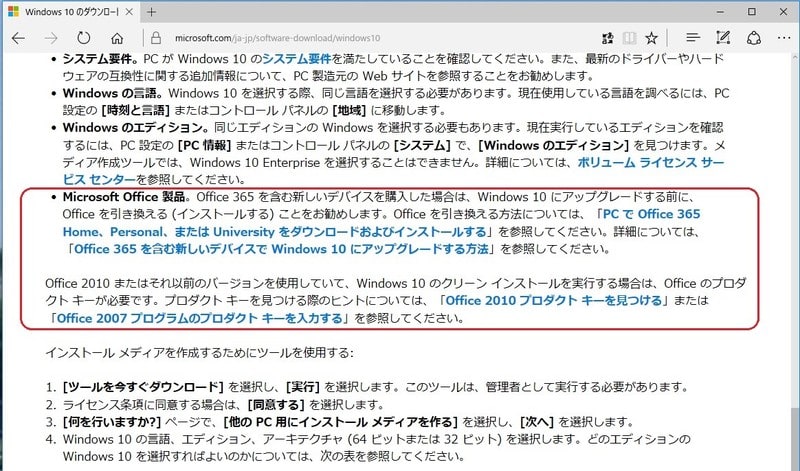Toggle reading view book icon

[630, 38]
